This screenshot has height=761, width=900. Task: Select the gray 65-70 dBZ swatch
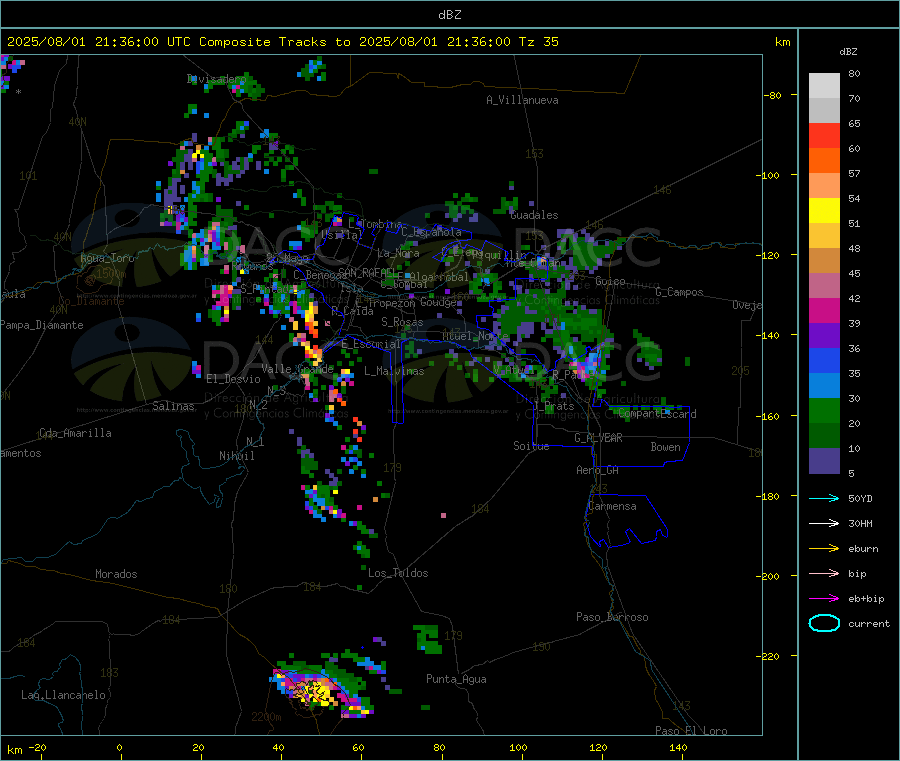[824, 111]
